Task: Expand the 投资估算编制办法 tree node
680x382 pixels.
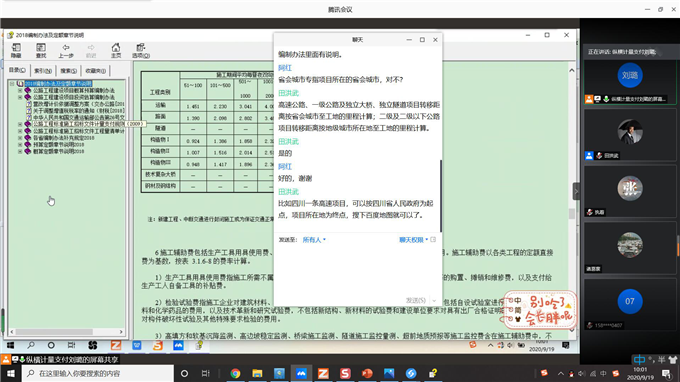Action: [x=20, y=97]
